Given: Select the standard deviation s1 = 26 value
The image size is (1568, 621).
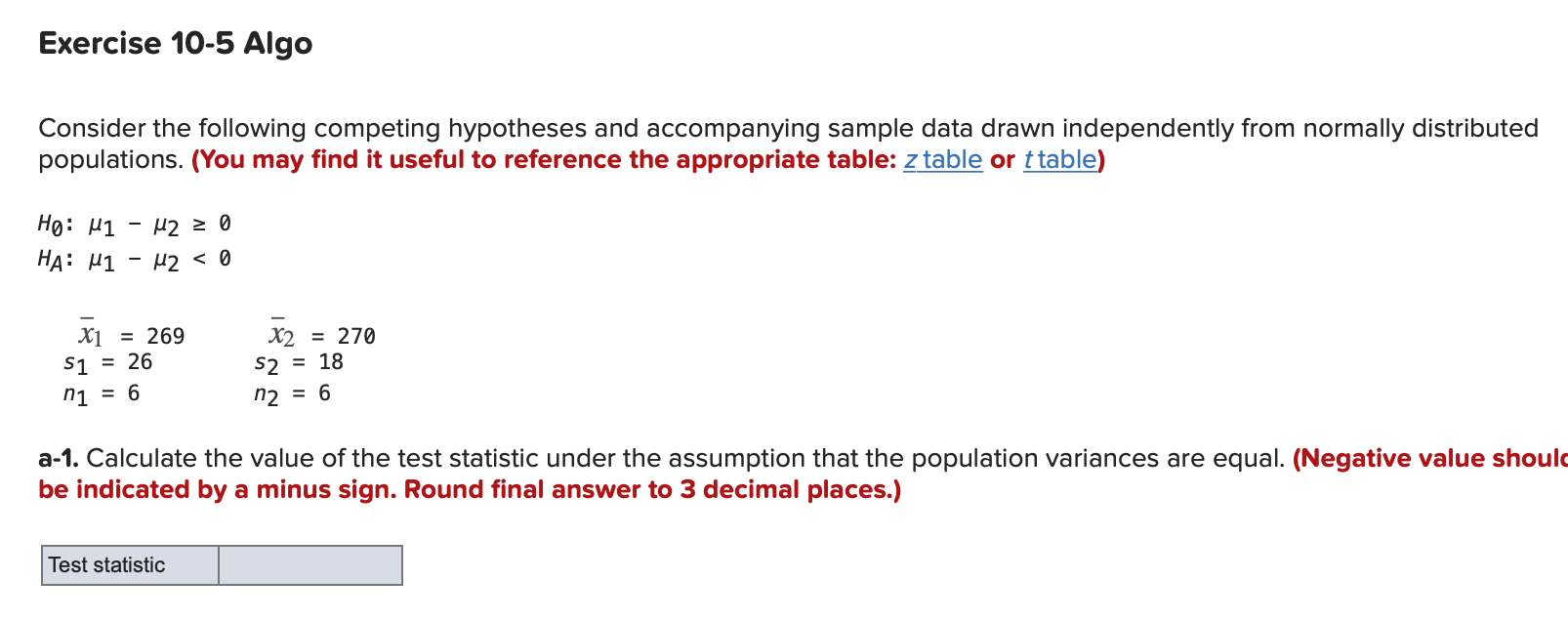Looking at the screenshot, I should [x=107, y=362].
